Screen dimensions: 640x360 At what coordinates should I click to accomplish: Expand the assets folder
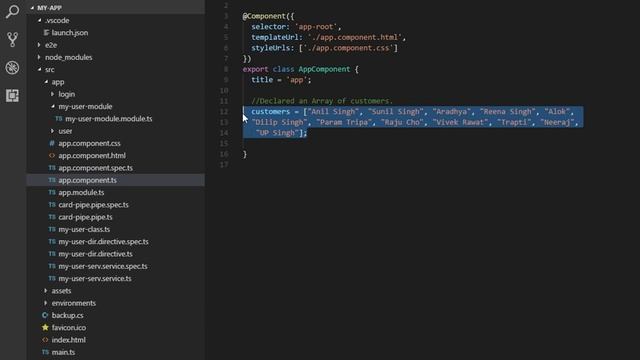point(46,291)
